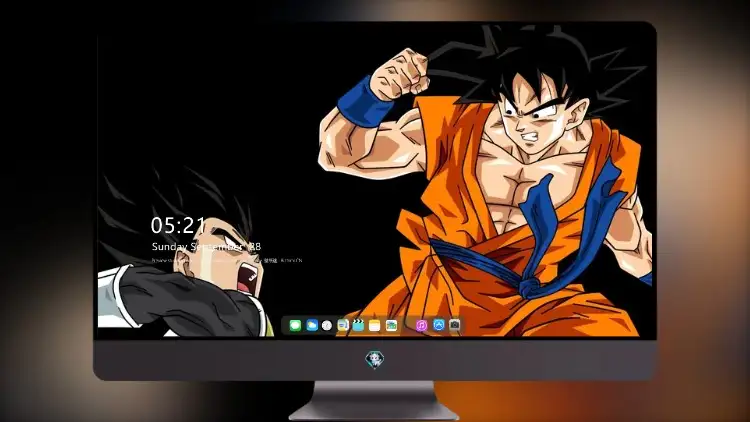Screen dimensions: 750x422
Task: Click the 05:21 clock widget
Action: [178, 225]
